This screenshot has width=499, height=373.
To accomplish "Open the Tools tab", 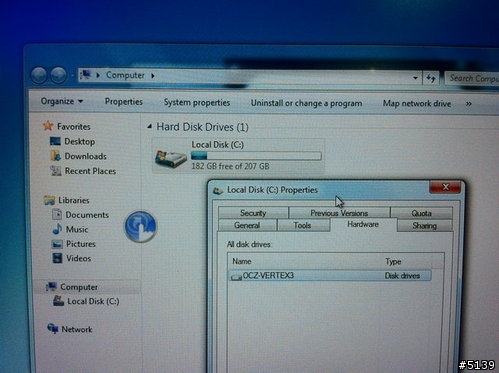I will pyautogui.click(x=302, y=225).
